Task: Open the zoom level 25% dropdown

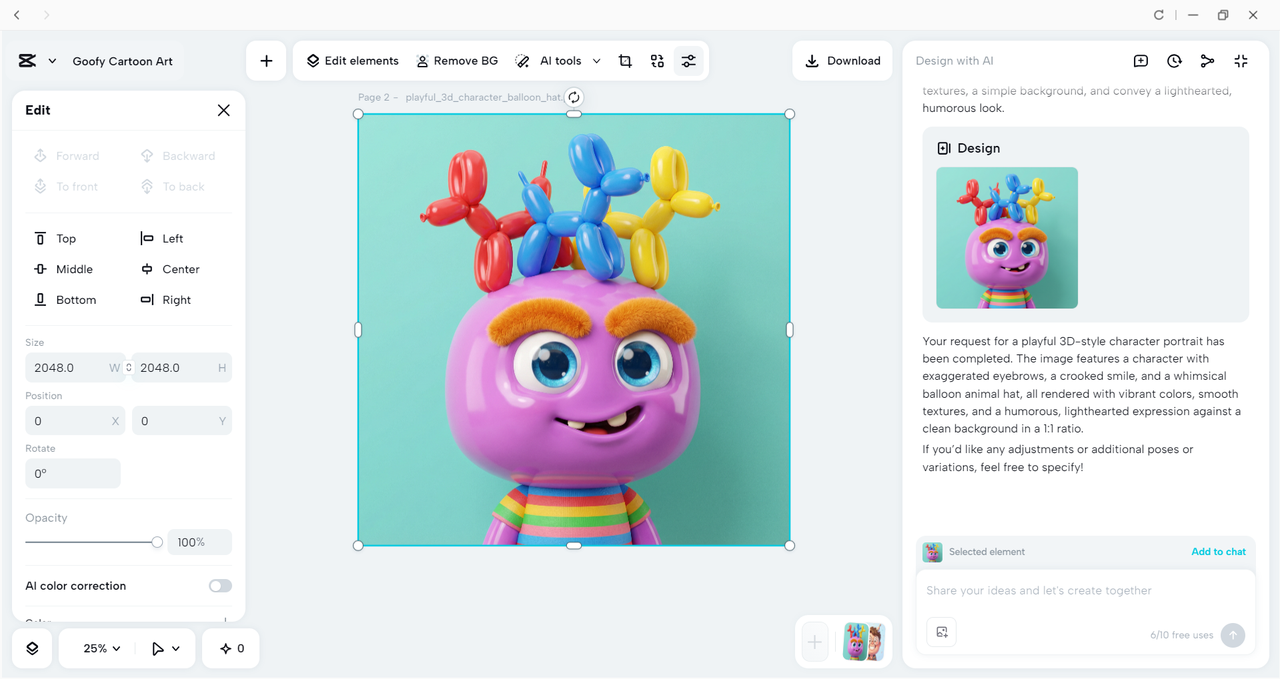Action: point(97,648)
